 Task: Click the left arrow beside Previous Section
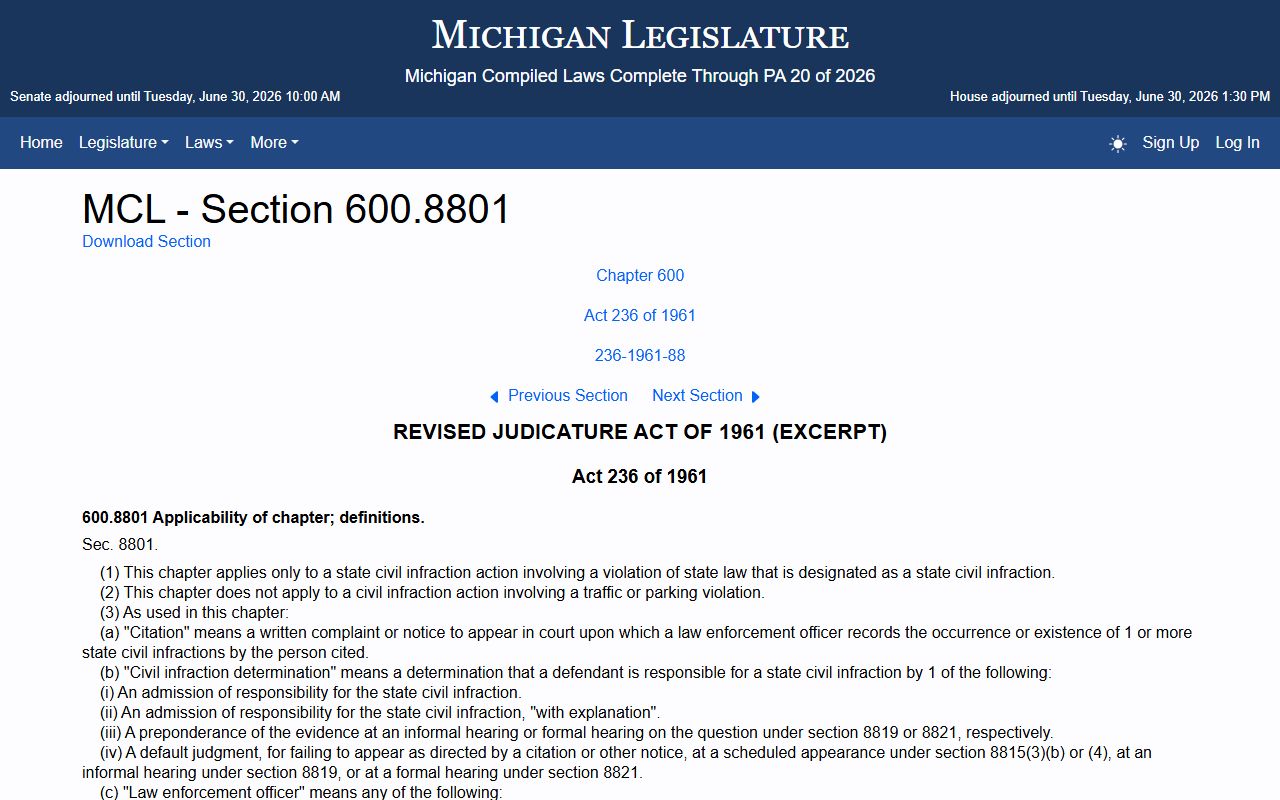pyautogui.click(x=494, y=397)
